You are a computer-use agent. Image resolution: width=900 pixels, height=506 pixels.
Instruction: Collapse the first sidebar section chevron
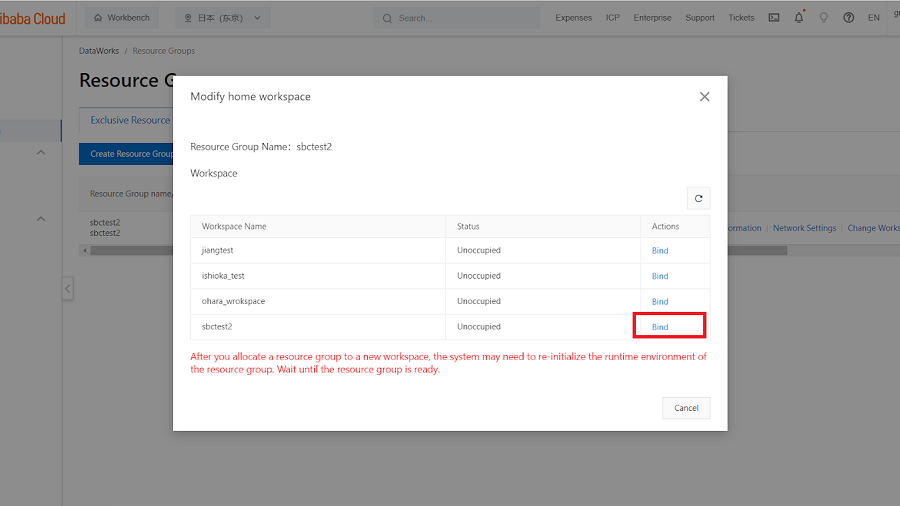pos(42,153)
